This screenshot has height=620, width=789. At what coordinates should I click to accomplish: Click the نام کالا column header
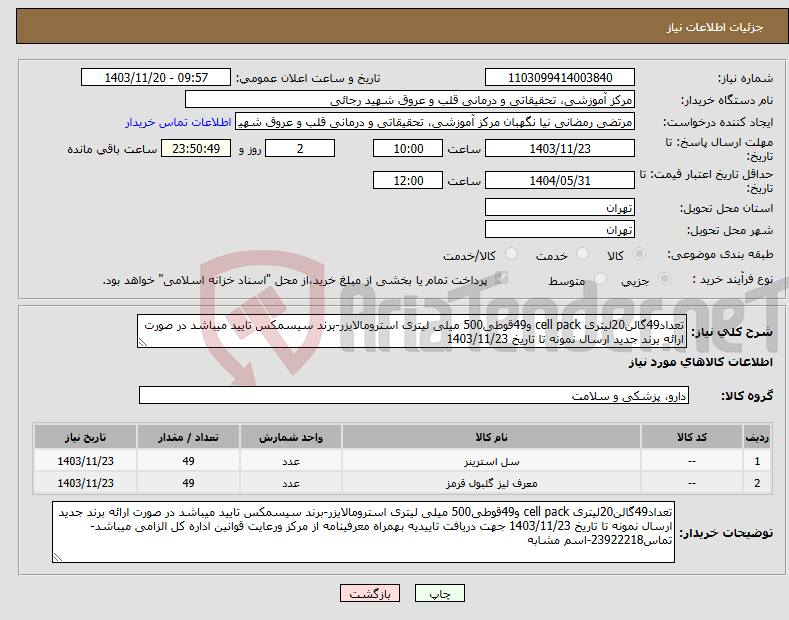[491, 437]
